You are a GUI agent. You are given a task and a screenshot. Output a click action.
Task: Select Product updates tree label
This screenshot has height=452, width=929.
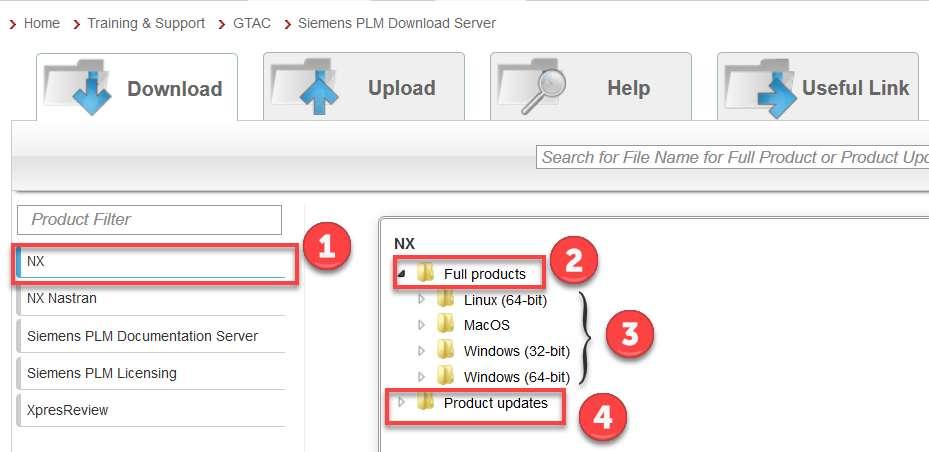tap(496, 403)
